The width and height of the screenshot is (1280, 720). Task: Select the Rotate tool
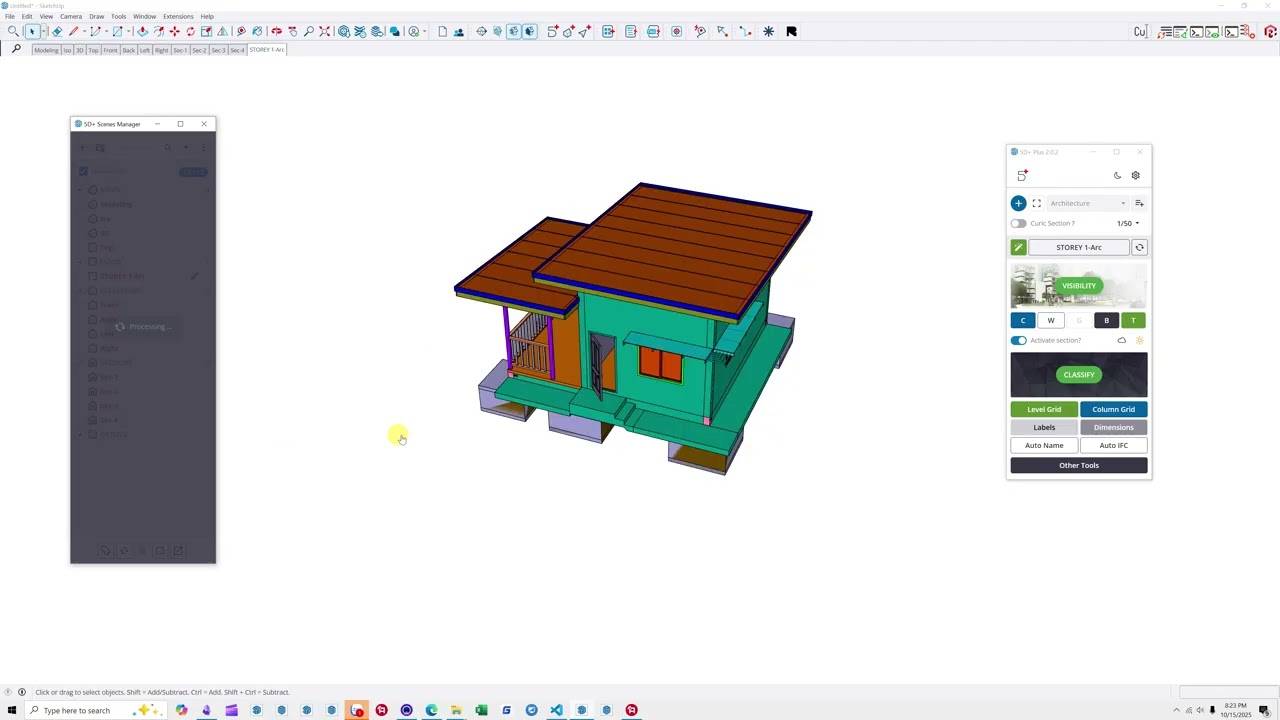[190, 31]
